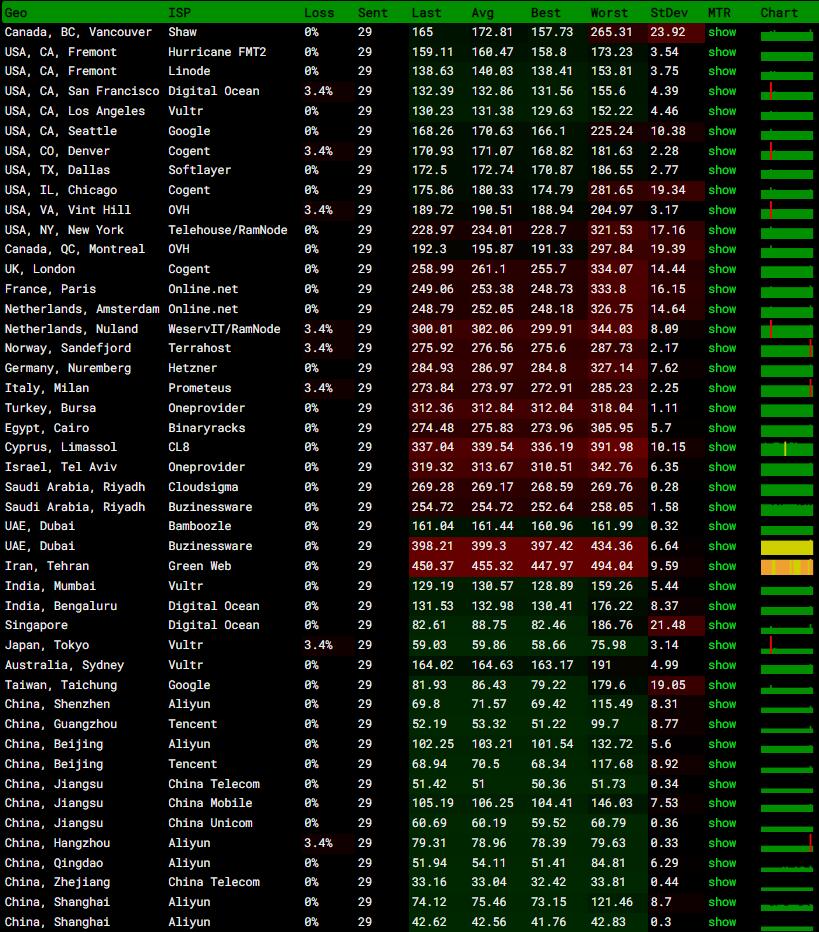Click the ISP text 'China Unicom'
The height and width of the screenshot is (932, 819).
point(210,823)
